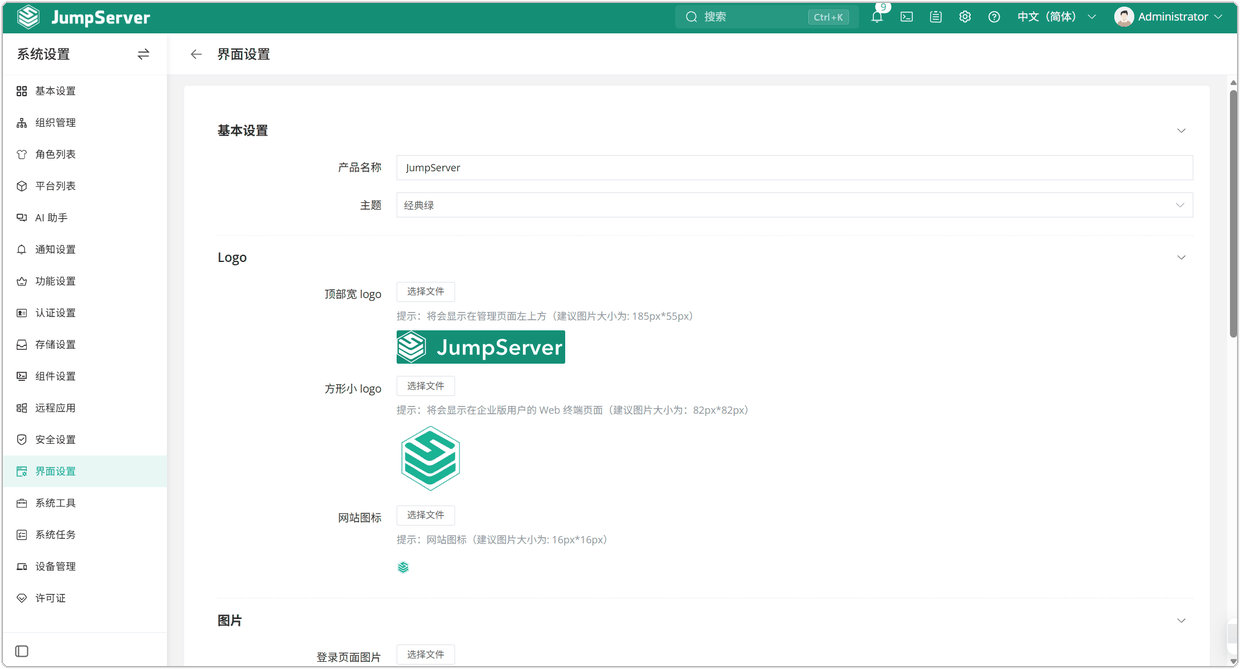
Task: Go to 设备管理 in the sidebar
Action: [84, 567]
